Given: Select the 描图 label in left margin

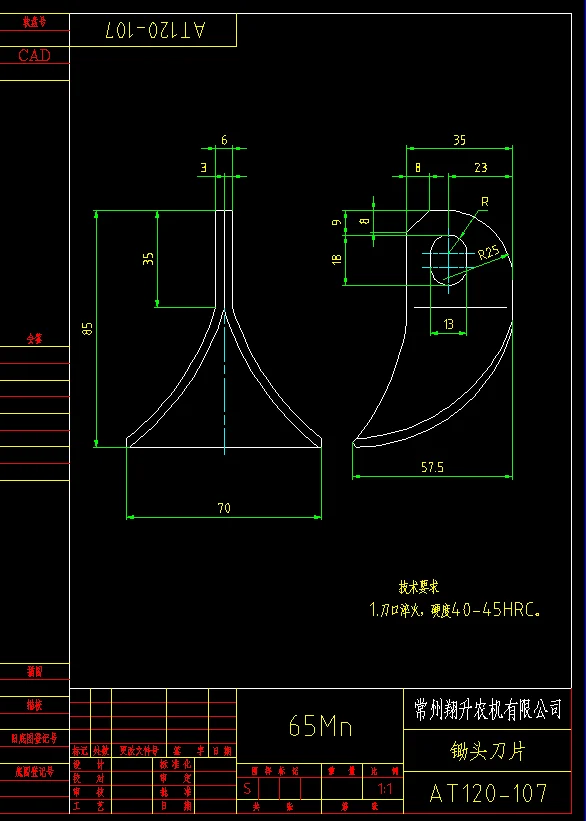Looking at the screenshot, I should (35, 672).
